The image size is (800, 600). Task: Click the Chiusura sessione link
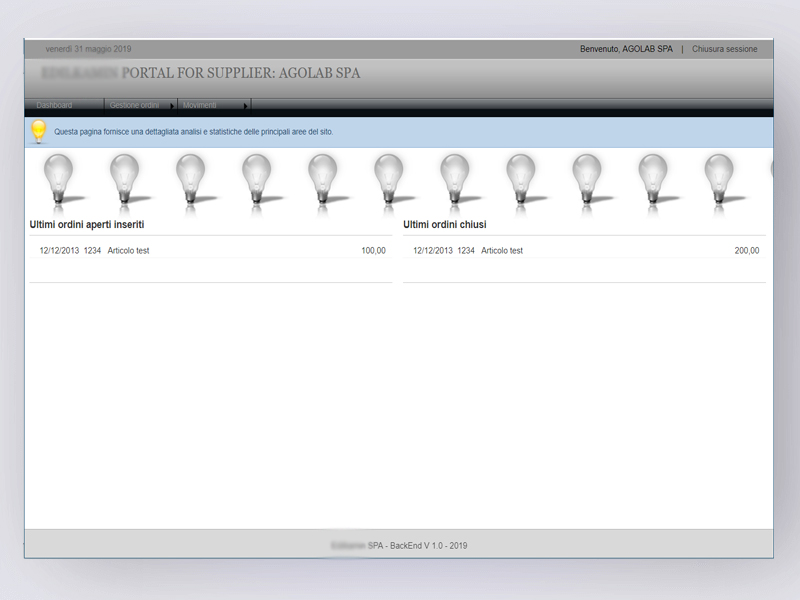pyautogui.click(x=724, y=49)
